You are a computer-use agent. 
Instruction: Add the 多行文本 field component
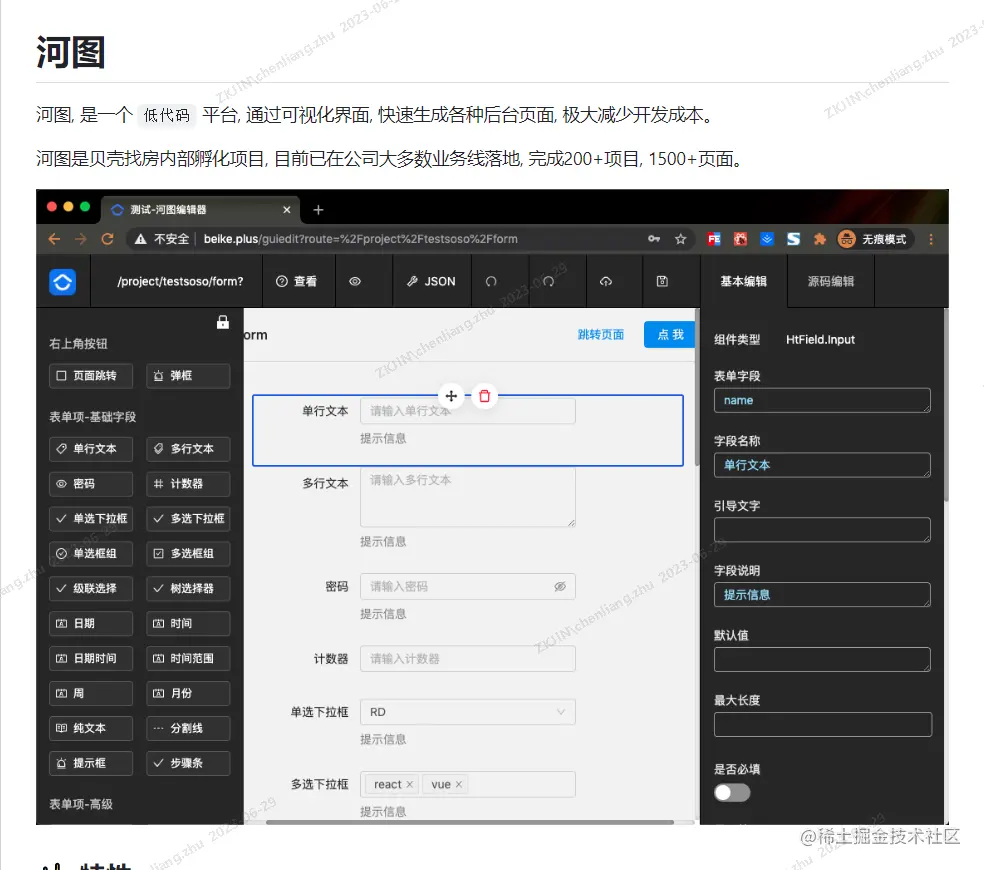click(x=188, y=449)
